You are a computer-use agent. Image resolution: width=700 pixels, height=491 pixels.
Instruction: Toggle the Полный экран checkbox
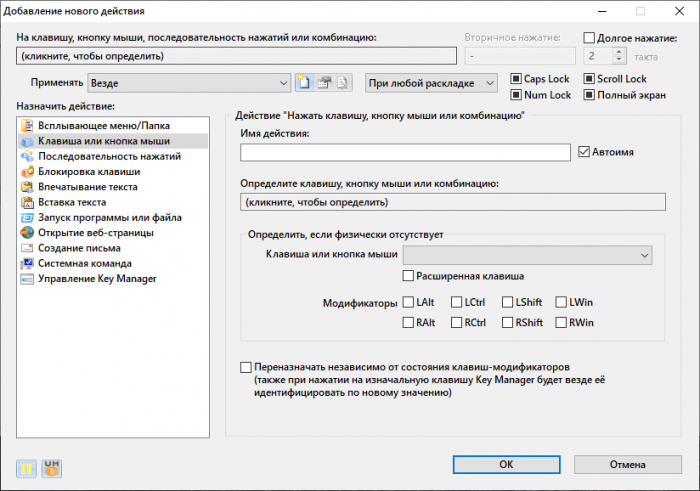[x=589, y=95]
